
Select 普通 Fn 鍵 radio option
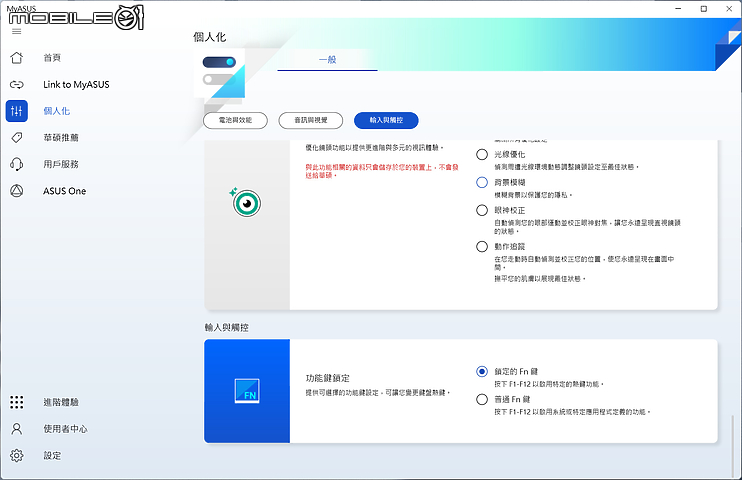tap(482, 400)
